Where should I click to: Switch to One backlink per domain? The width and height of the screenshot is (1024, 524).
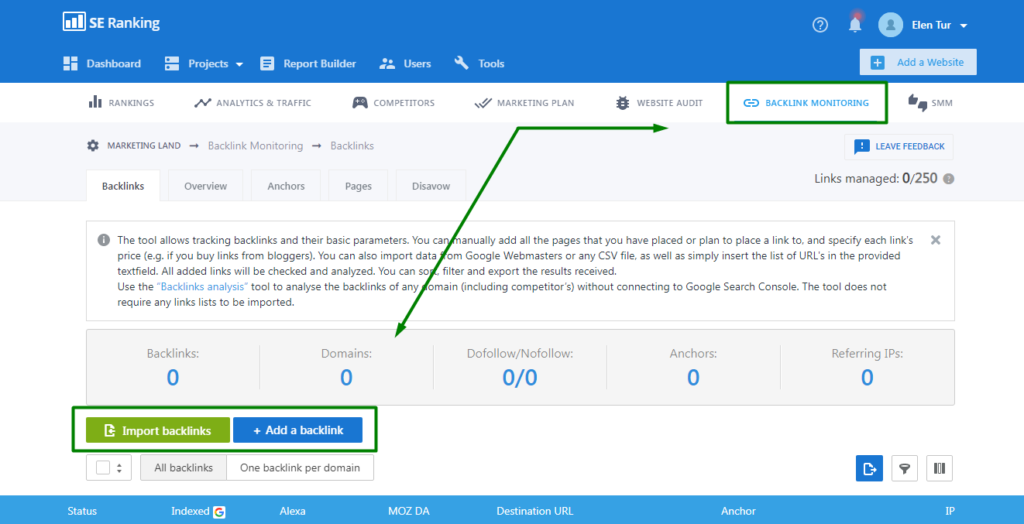tap(300, 468)
